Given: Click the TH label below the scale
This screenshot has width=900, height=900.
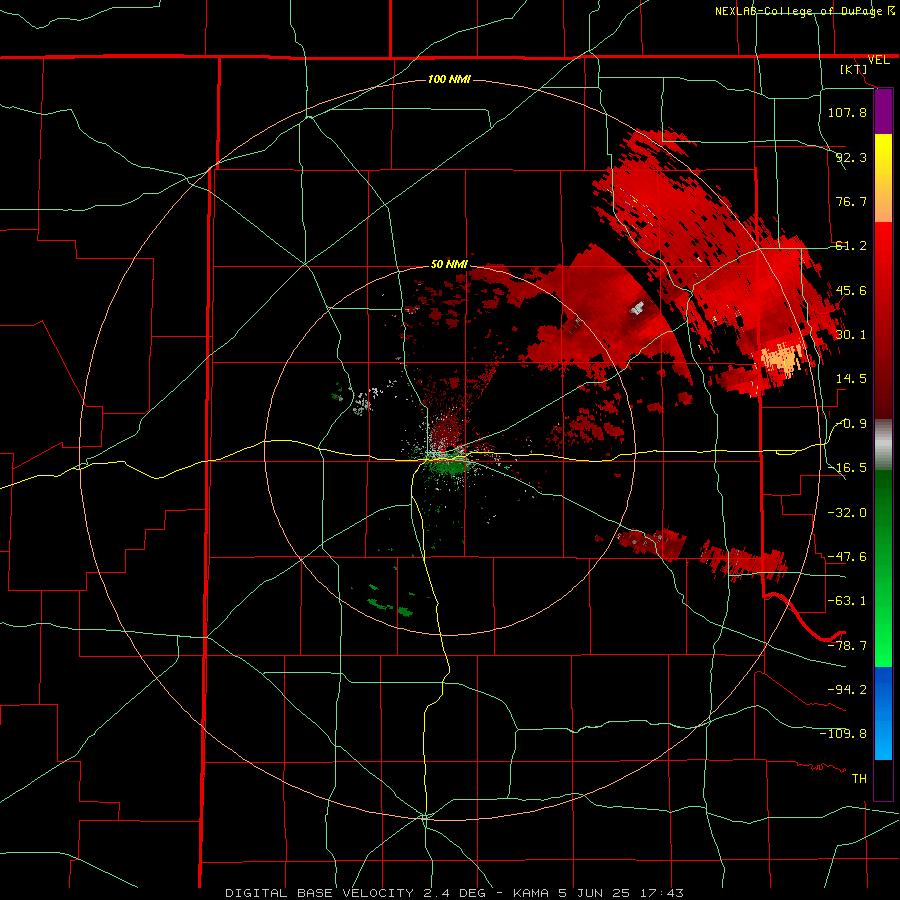Looking at the screenshot, I should click(859, 778).
